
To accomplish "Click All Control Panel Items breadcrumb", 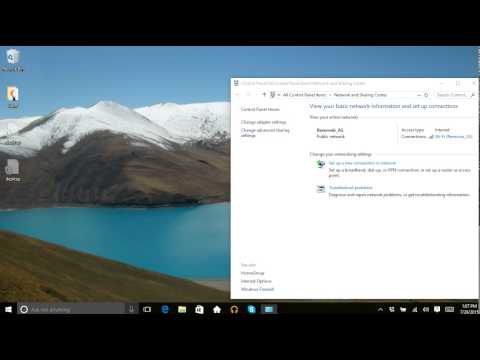I will coord(304,95).
